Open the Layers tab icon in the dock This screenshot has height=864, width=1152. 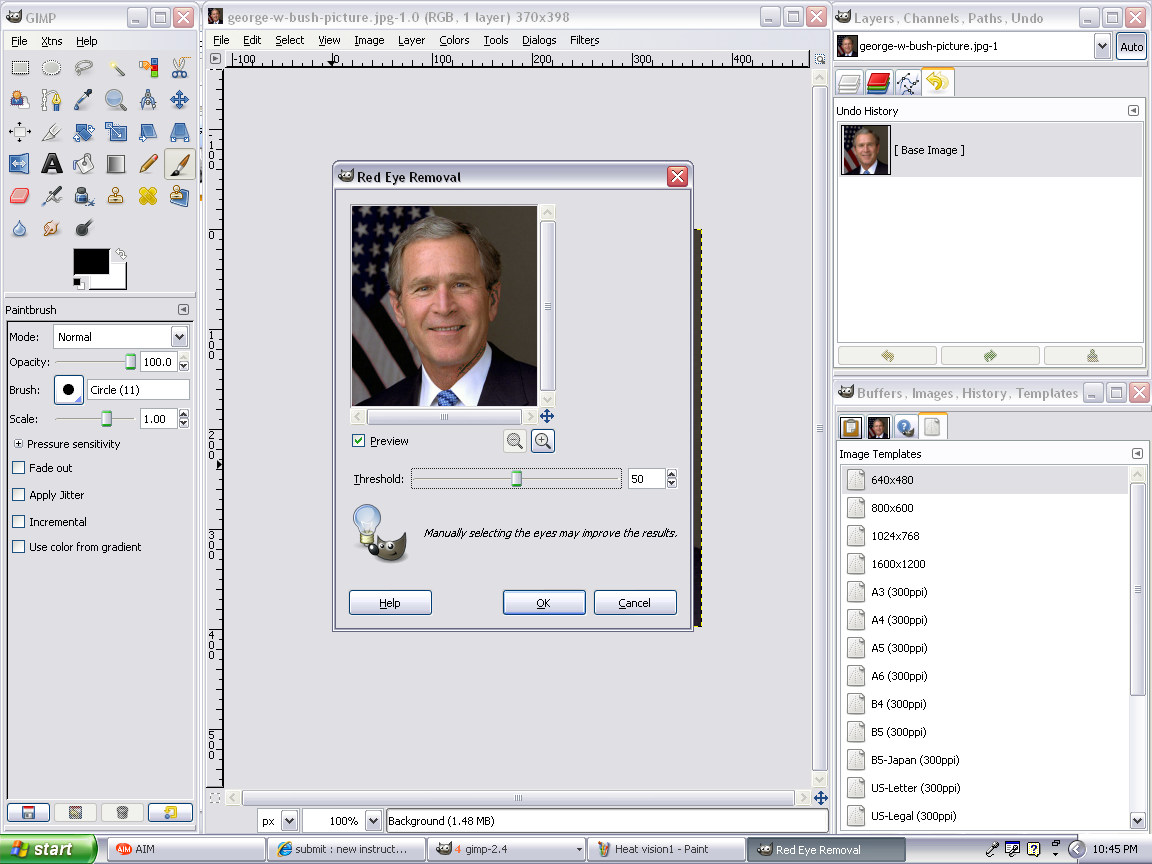pos(849,83)
